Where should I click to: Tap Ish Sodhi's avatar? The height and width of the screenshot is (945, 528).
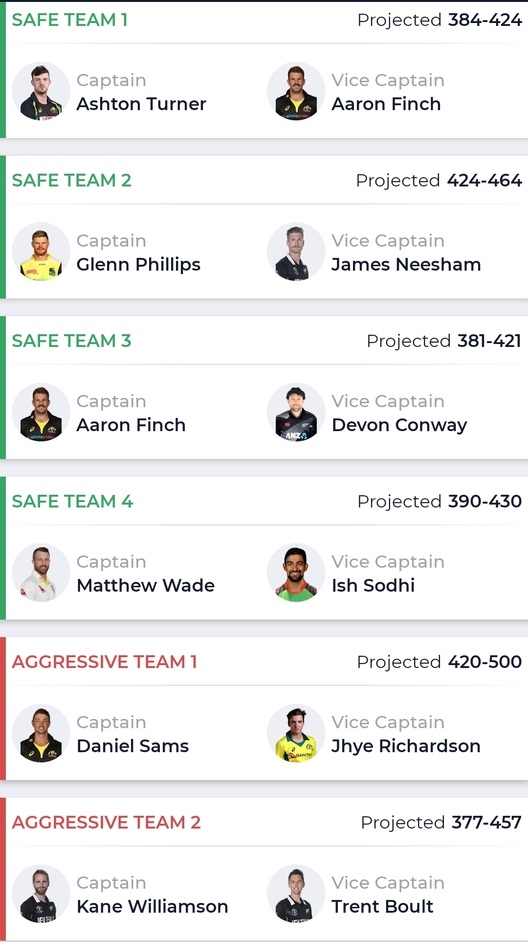(296, 573)
